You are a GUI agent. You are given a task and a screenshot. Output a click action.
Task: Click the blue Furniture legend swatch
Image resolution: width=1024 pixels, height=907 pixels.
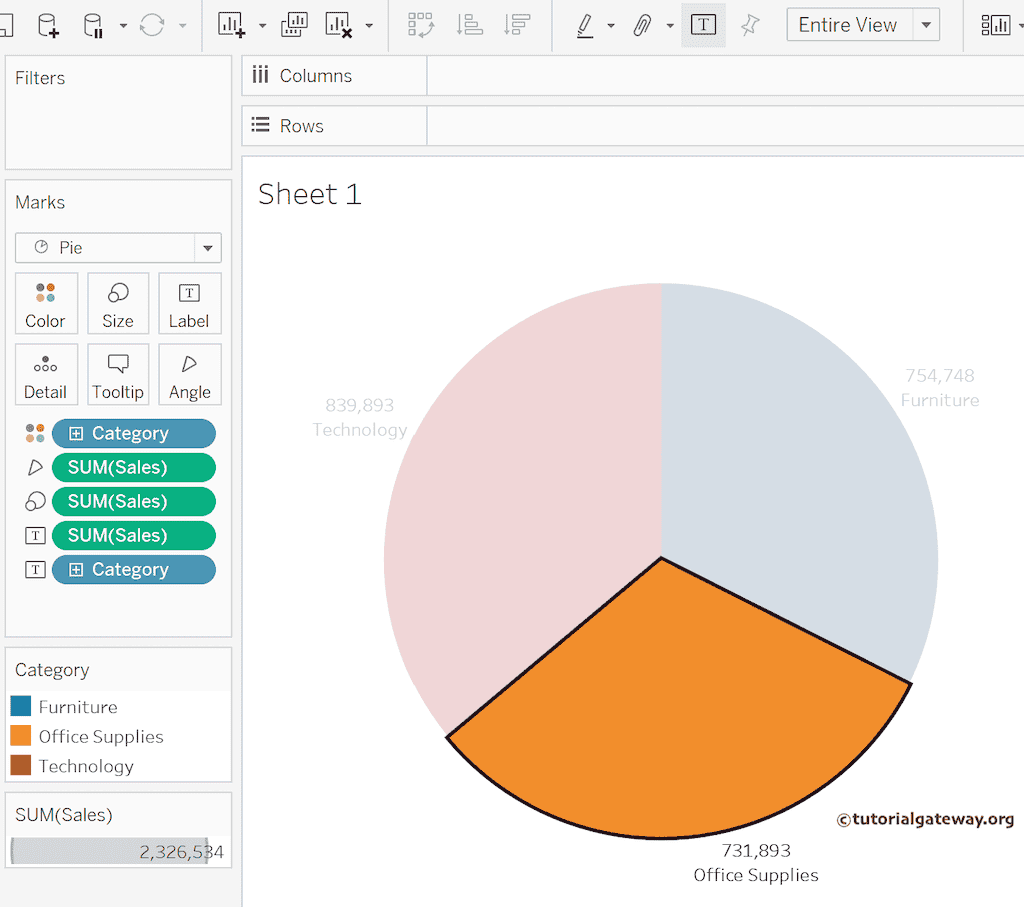pyautogui.click(x=21, y=707)
